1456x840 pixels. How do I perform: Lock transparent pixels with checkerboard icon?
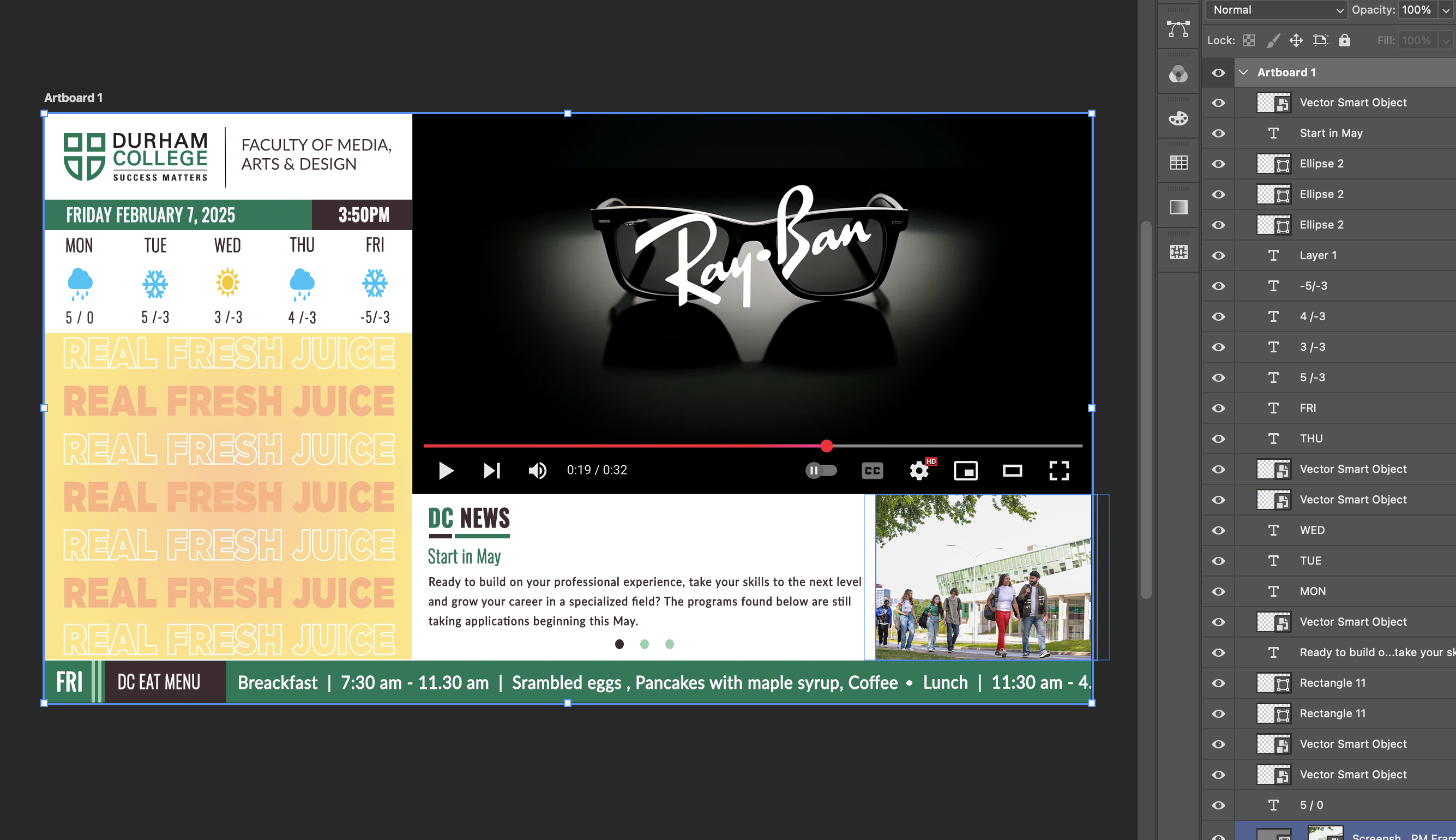pyautogui.click(x=1248, y=40)
